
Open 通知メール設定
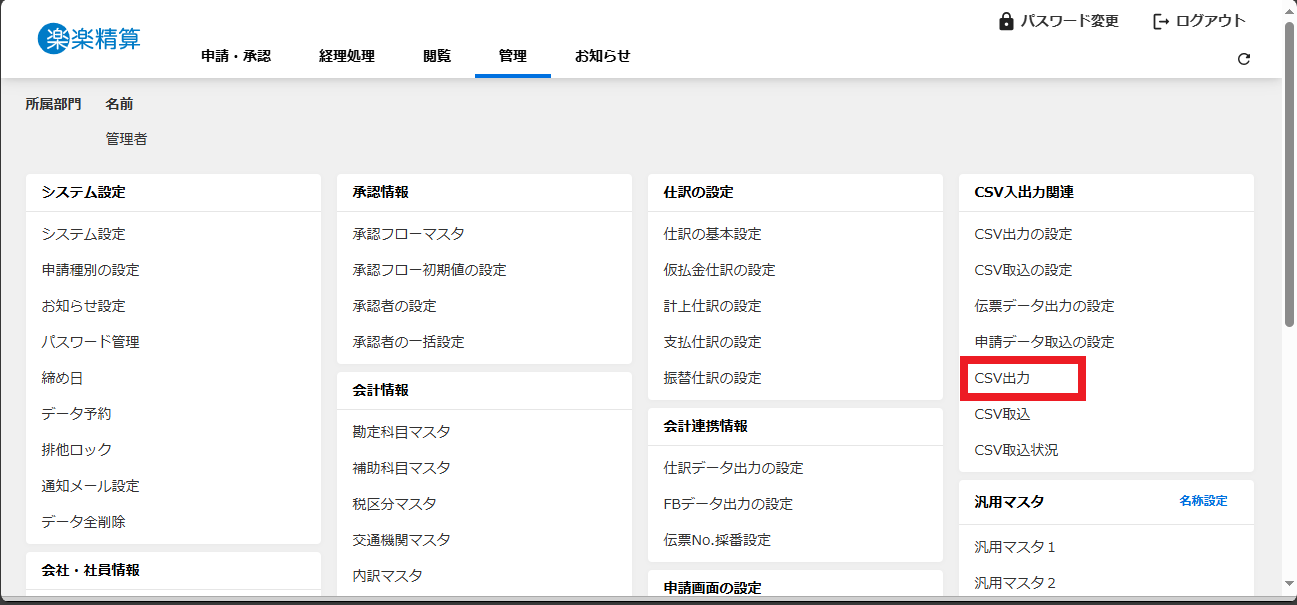(90, 486)
